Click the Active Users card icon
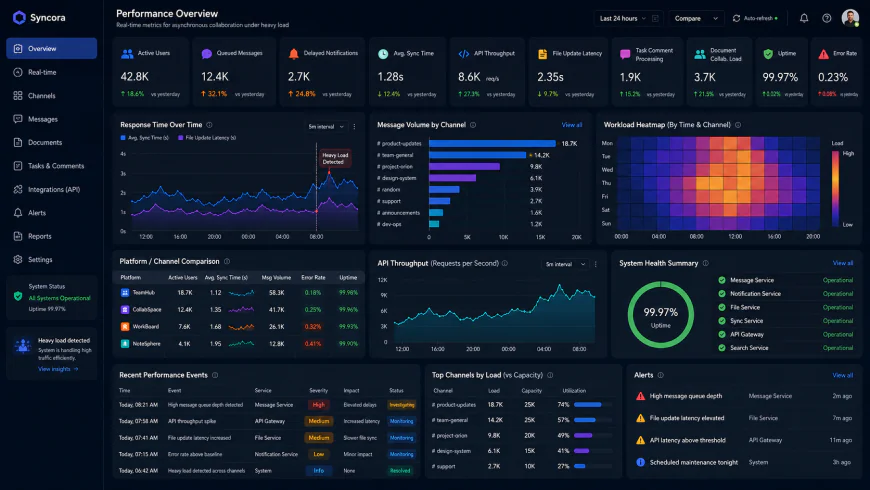870x490 pixels. 127,54
